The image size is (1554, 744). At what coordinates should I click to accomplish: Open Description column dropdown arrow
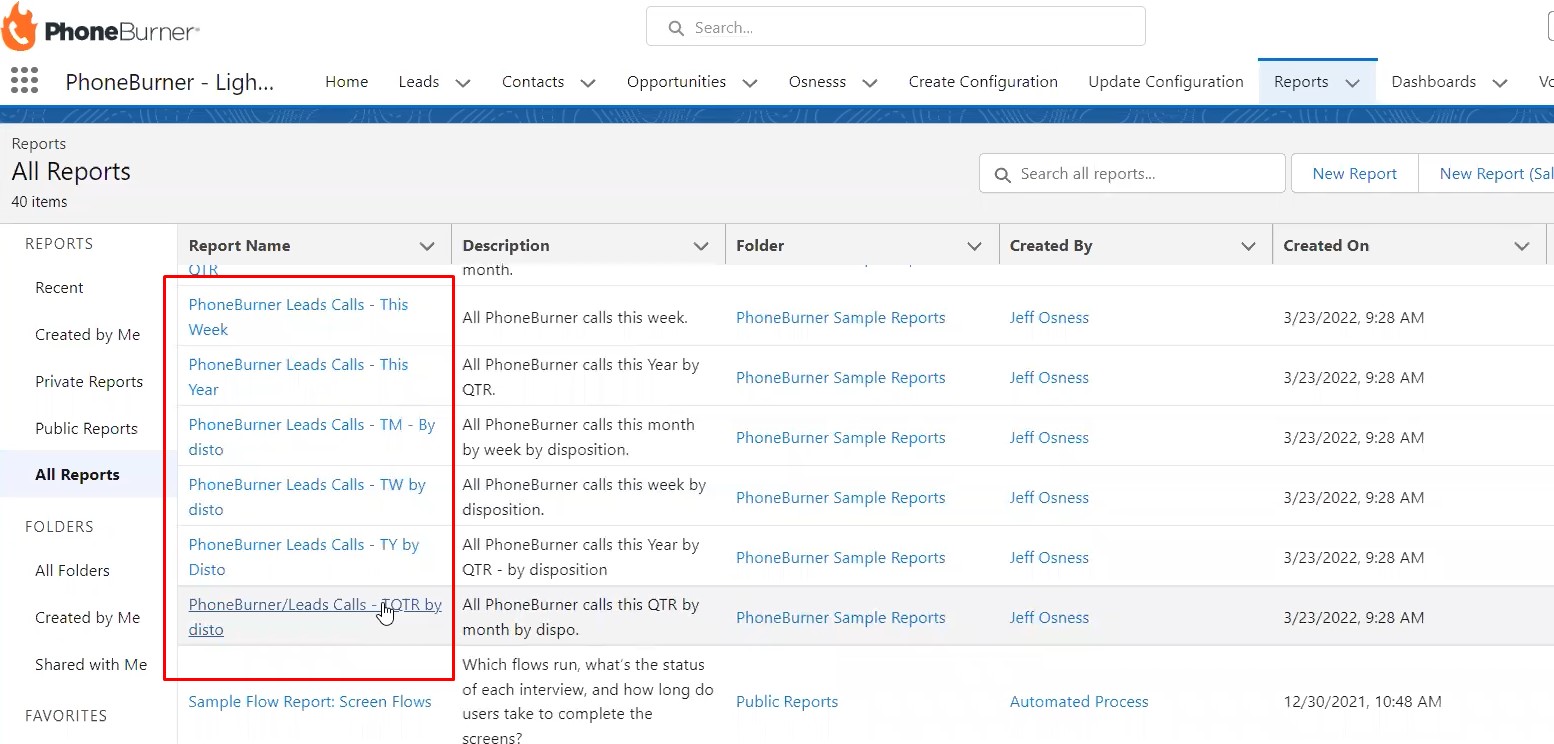701,246
